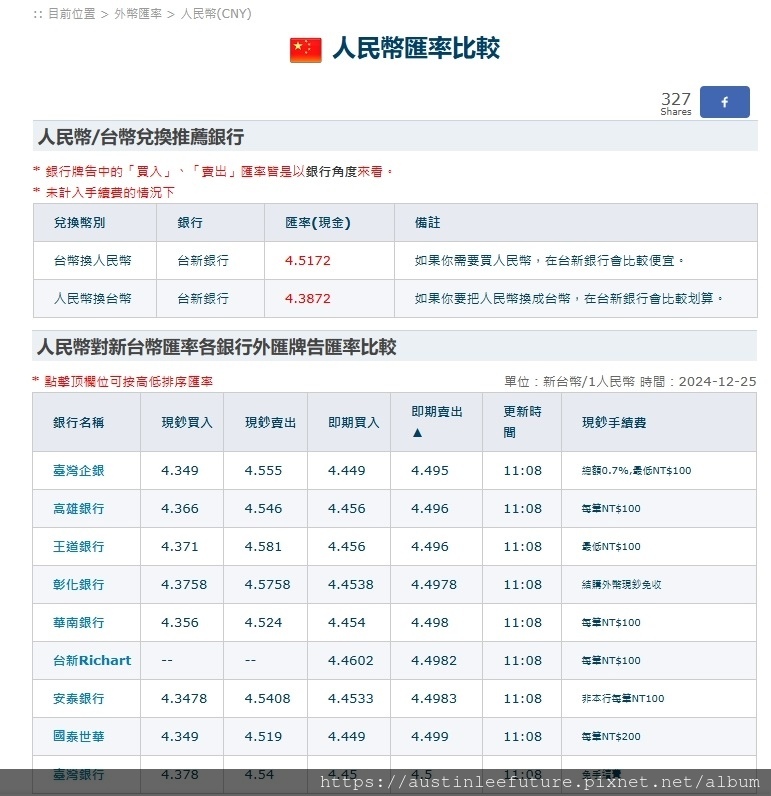Click 國泰世華 現鈔賣出 value 4.519
Screen dimensions: 771x796
pyautogui.click(x=263, y=737)
